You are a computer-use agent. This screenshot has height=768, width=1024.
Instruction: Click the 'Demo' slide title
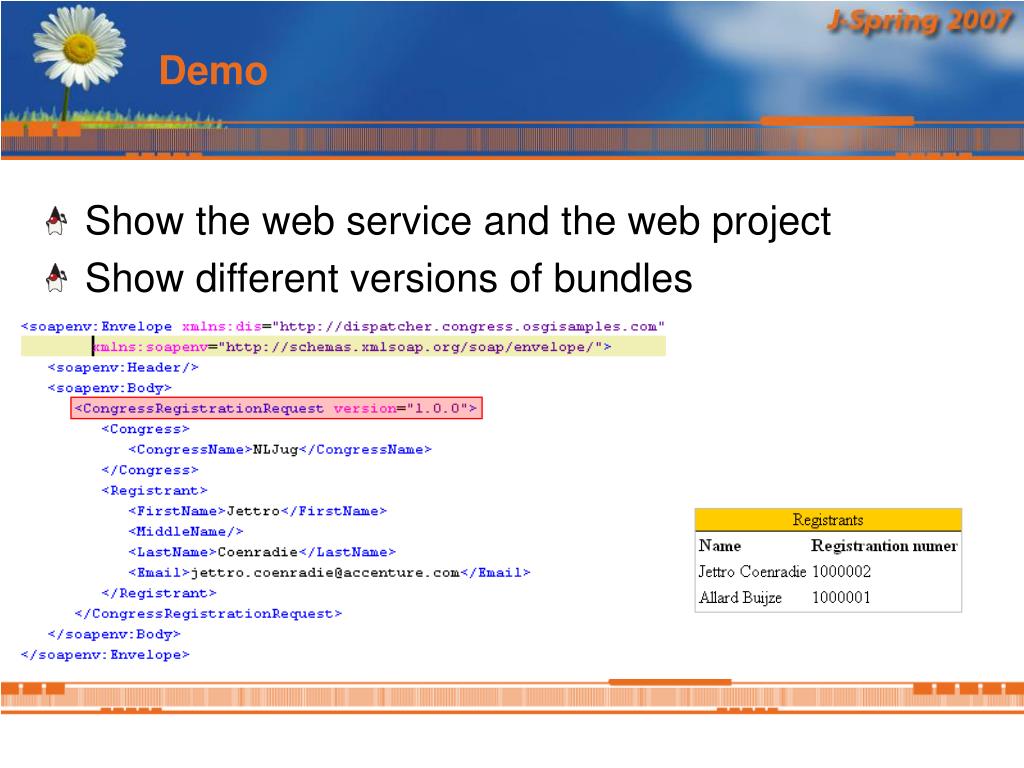(x=213, y=71)
